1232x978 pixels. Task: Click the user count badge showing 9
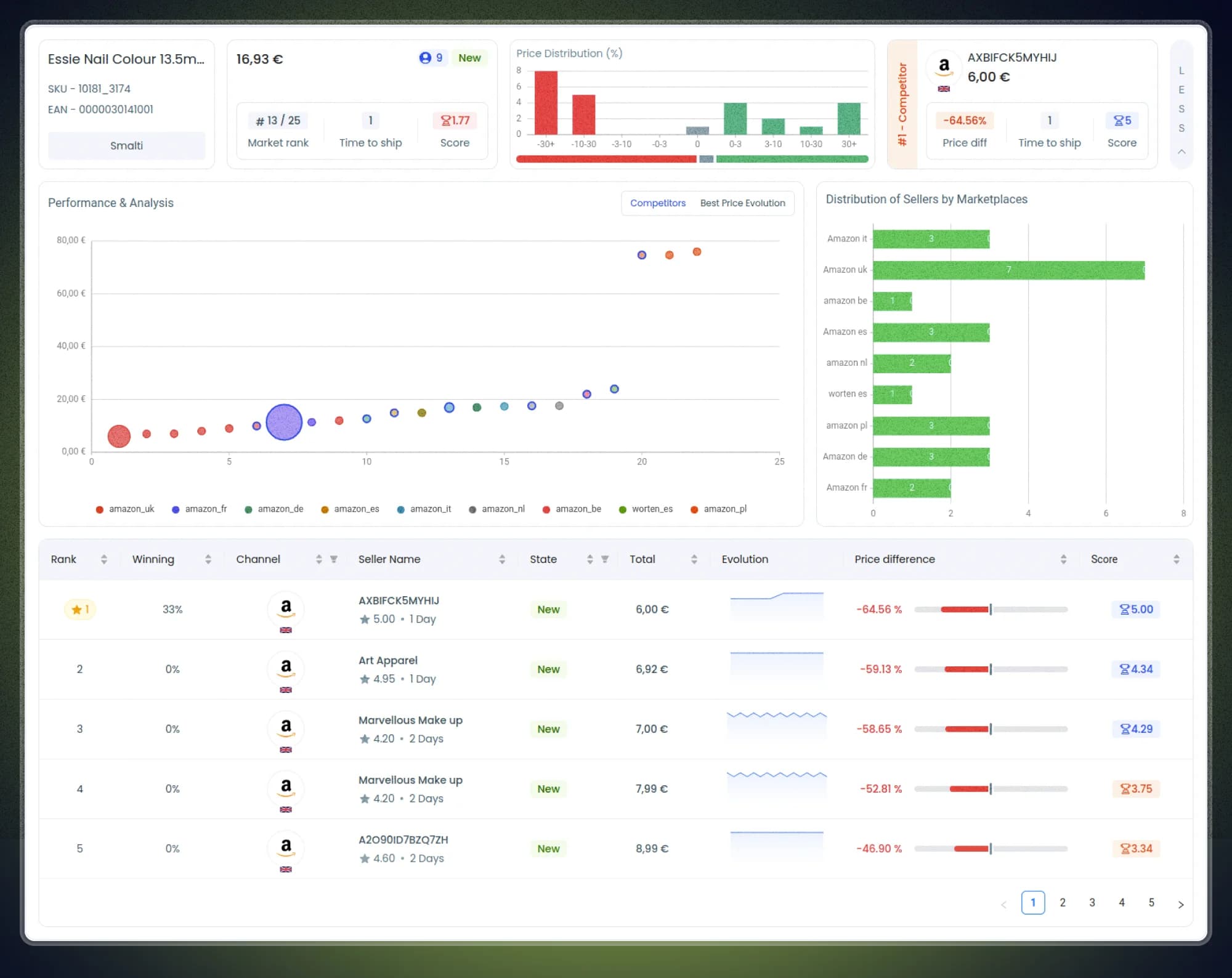click(x=431, y=58)
